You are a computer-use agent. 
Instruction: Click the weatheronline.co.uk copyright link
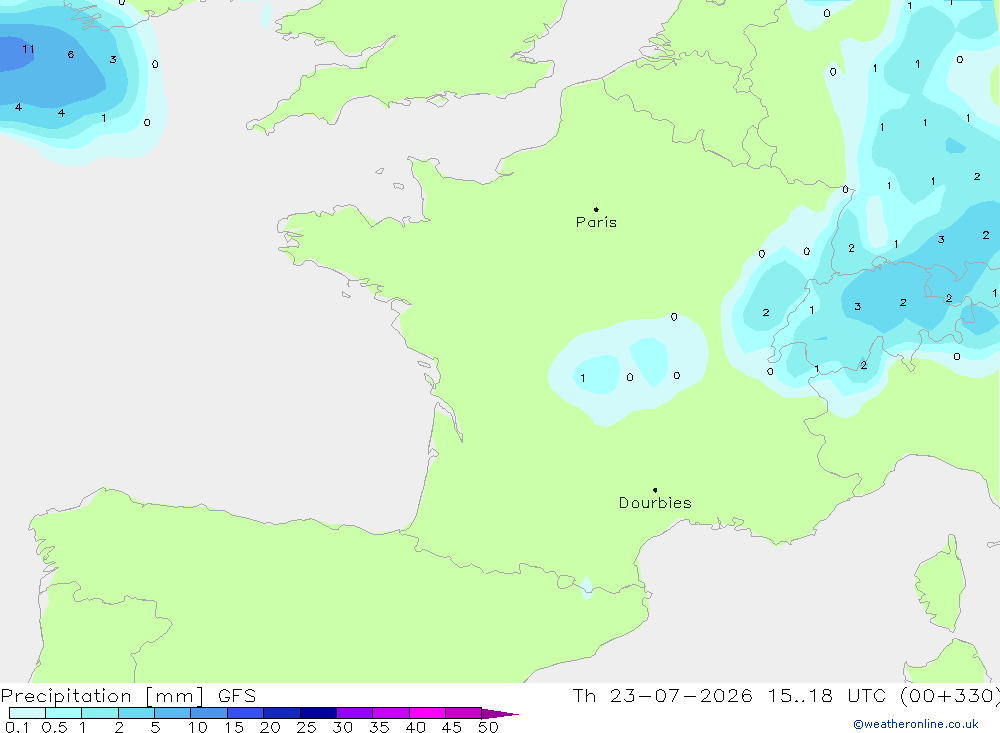click(916, 724)
